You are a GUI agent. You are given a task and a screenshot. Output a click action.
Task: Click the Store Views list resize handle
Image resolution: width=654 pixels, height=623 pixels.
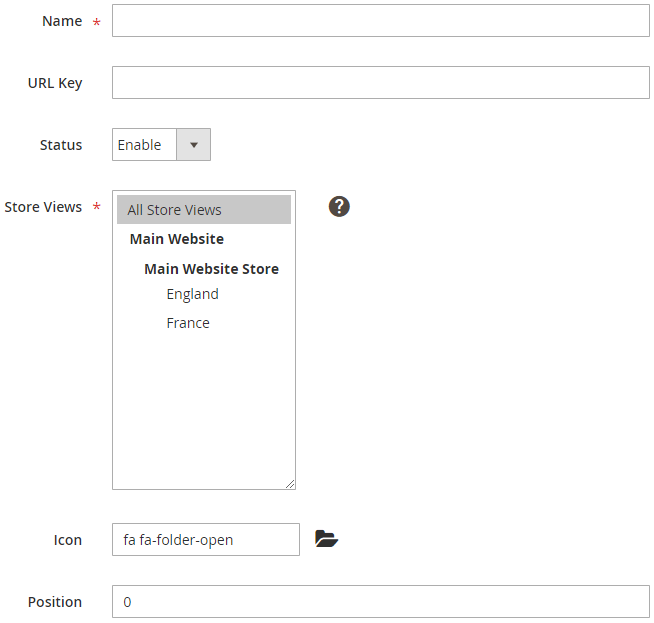click(290, 484)
